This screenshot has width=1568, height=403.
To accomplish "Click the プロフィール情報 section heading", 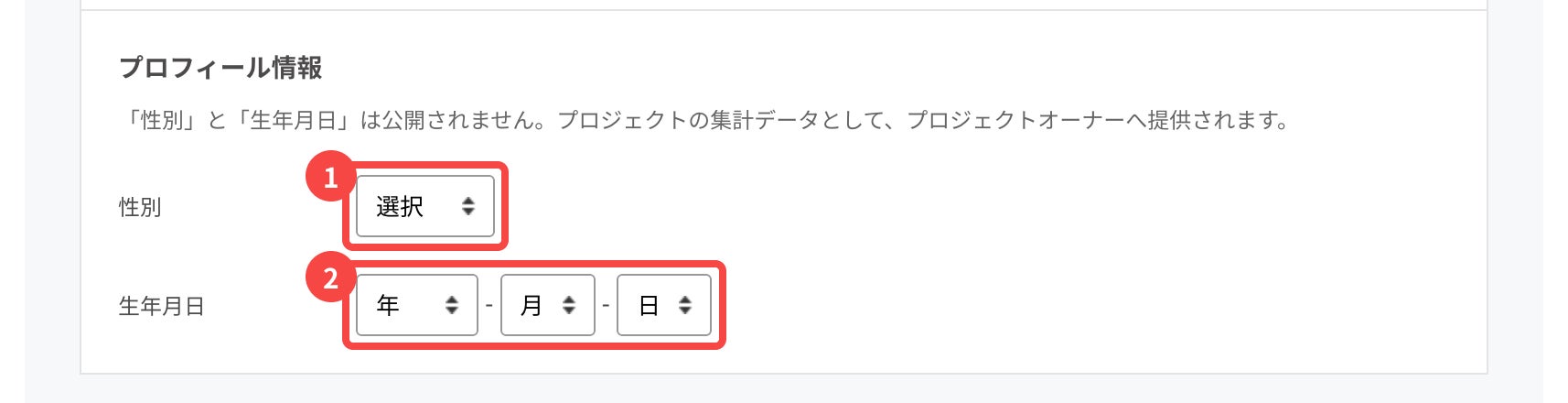I will click(x=220, y=68).
